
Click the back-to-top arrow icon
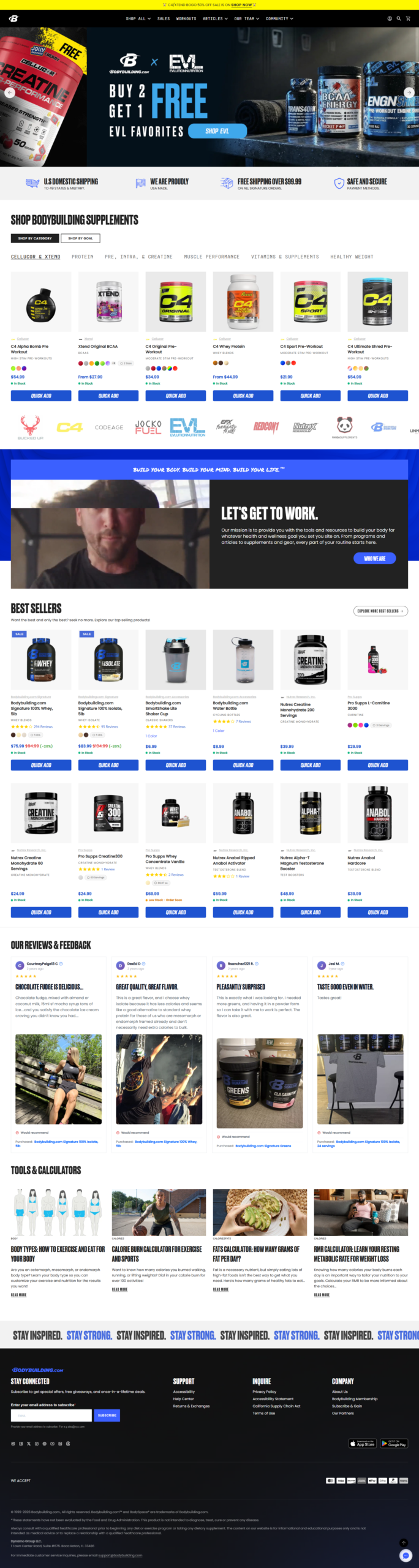404,1542
